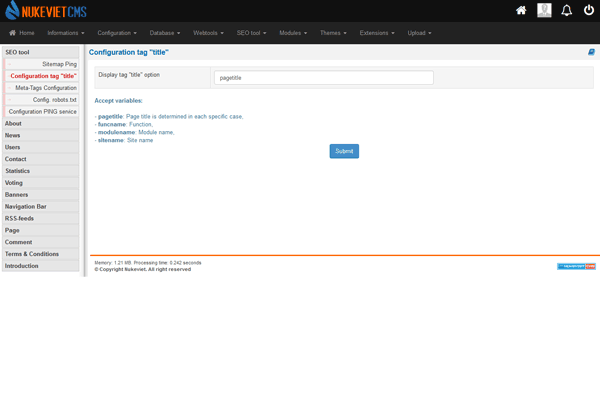
Task: Click the home icon in top header
Action: (x=521, y=10)
